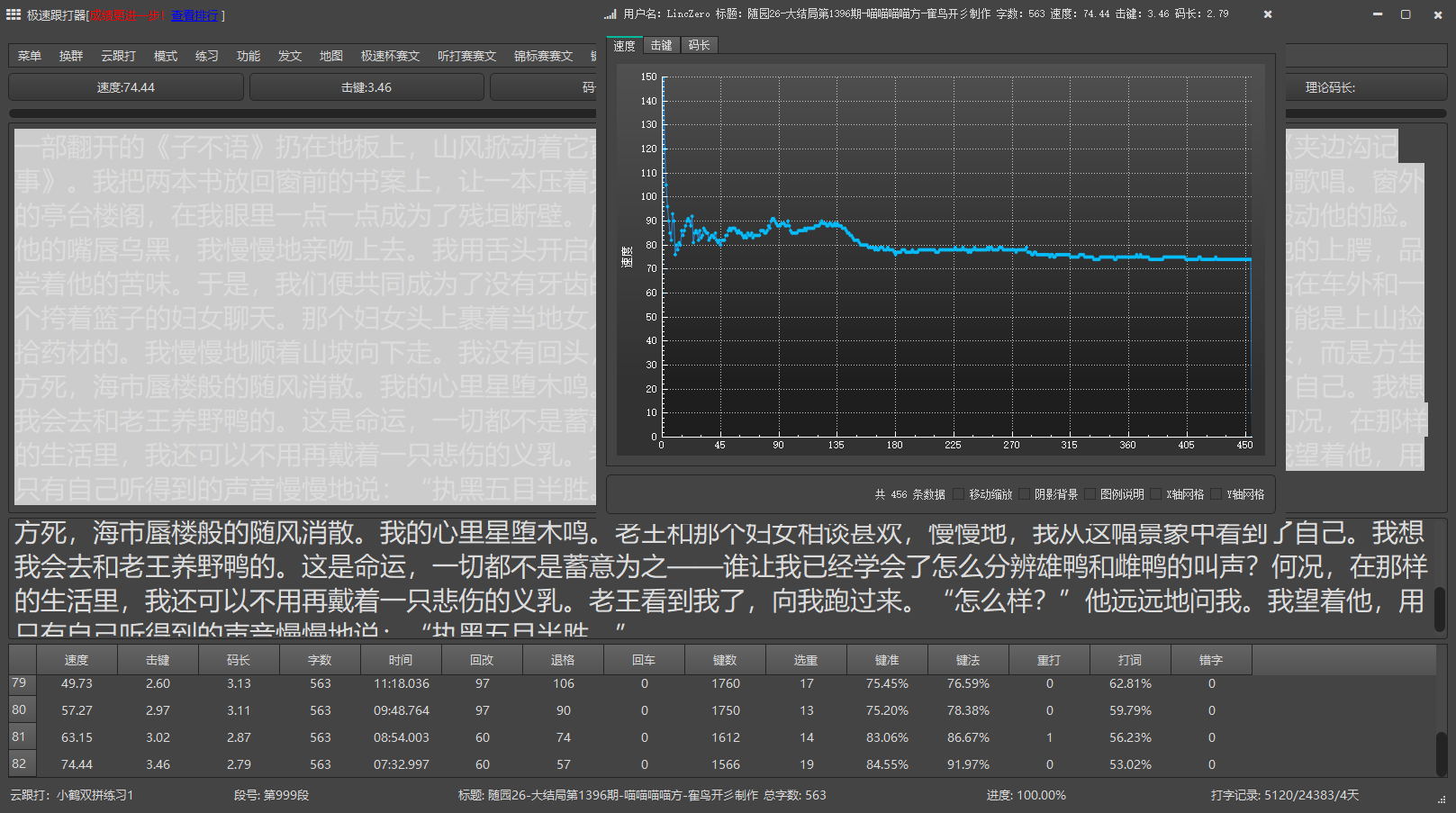
Task: Turn on X轴网格 grid checkbox
Action: [1156, 494]
